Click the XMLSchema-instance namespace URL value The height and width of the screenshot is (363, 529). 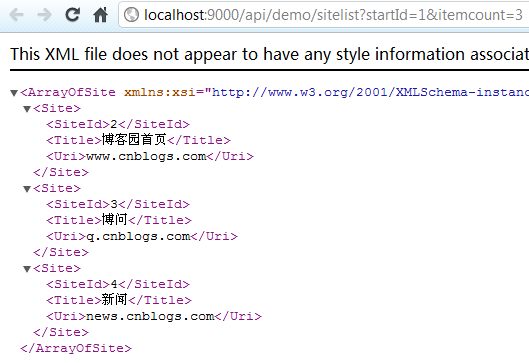pyautogui.click(x=370, y=92)
